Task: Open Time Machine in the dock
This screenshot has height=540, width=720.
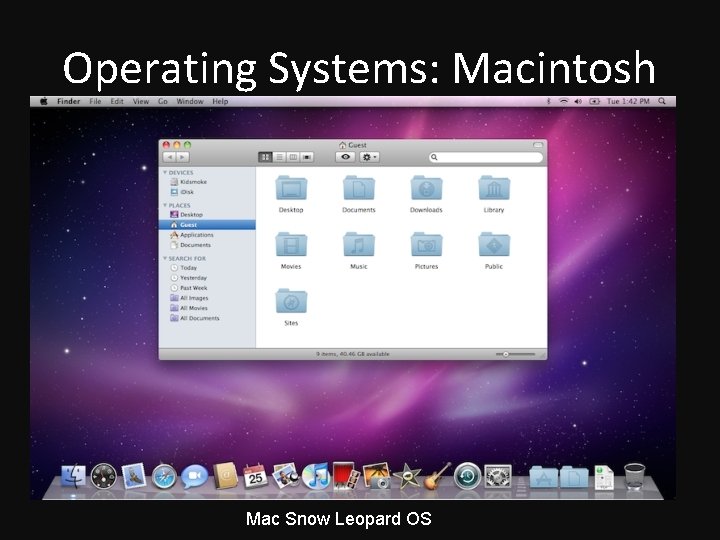Action: click(x=467, y=476)
